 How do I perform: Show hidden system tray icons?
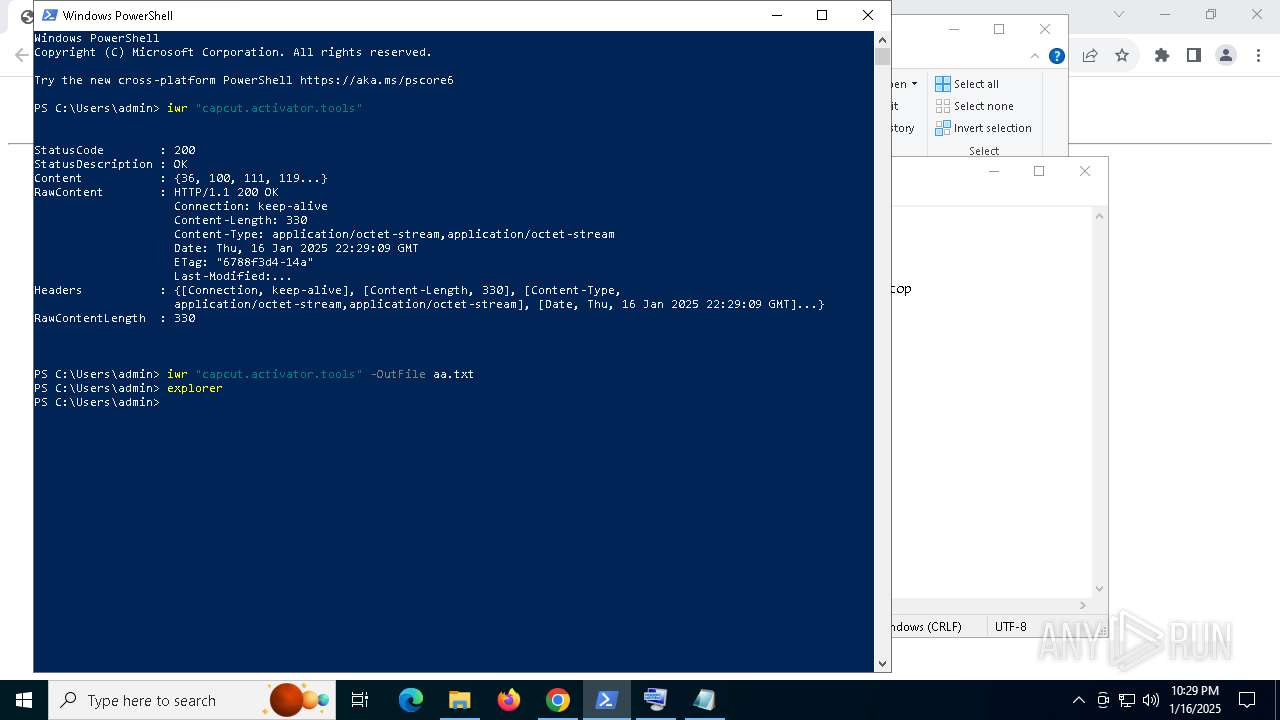1078,700
